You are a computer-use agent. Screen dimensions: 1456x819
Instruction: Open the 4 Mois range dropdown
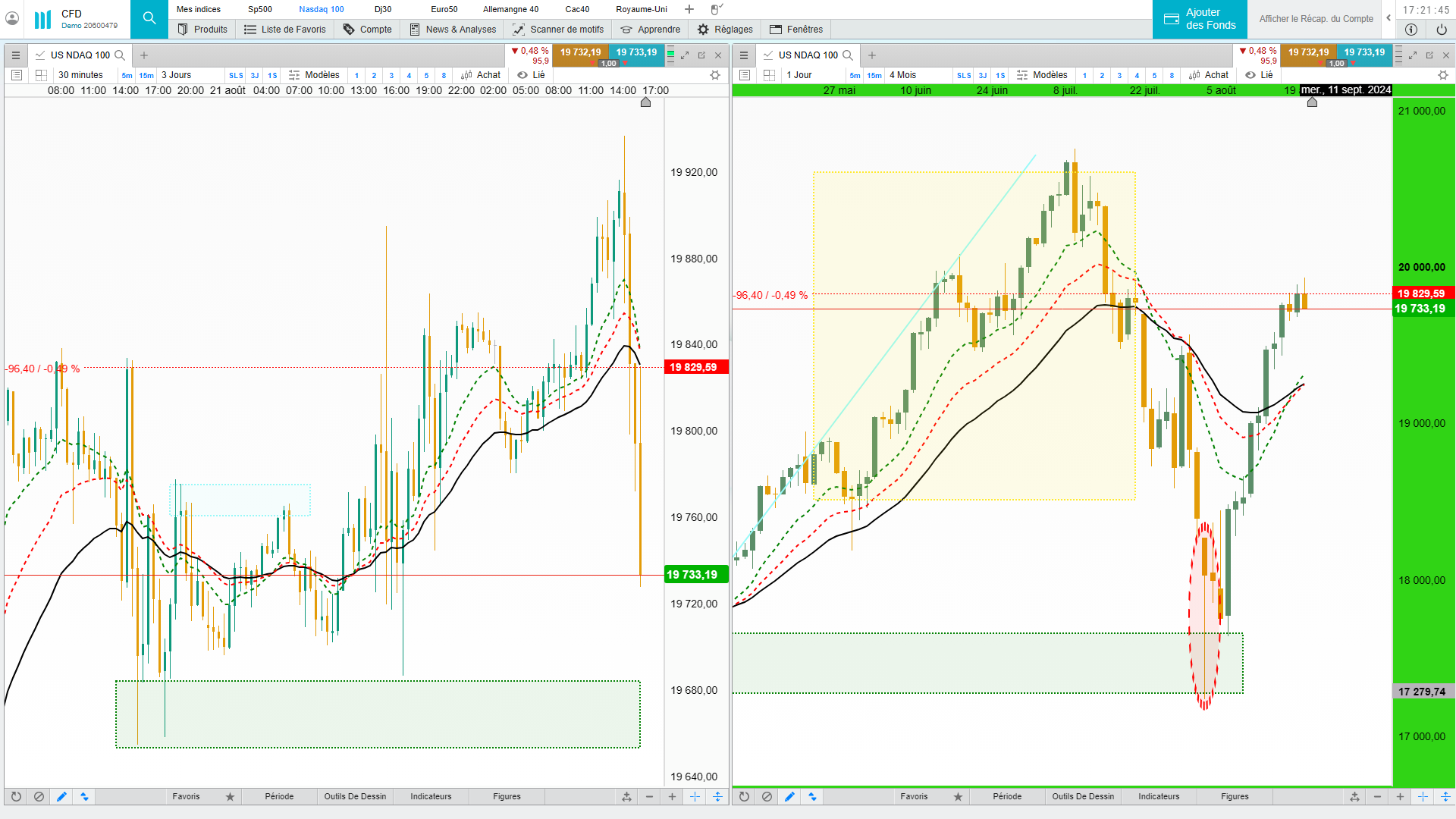902,75
